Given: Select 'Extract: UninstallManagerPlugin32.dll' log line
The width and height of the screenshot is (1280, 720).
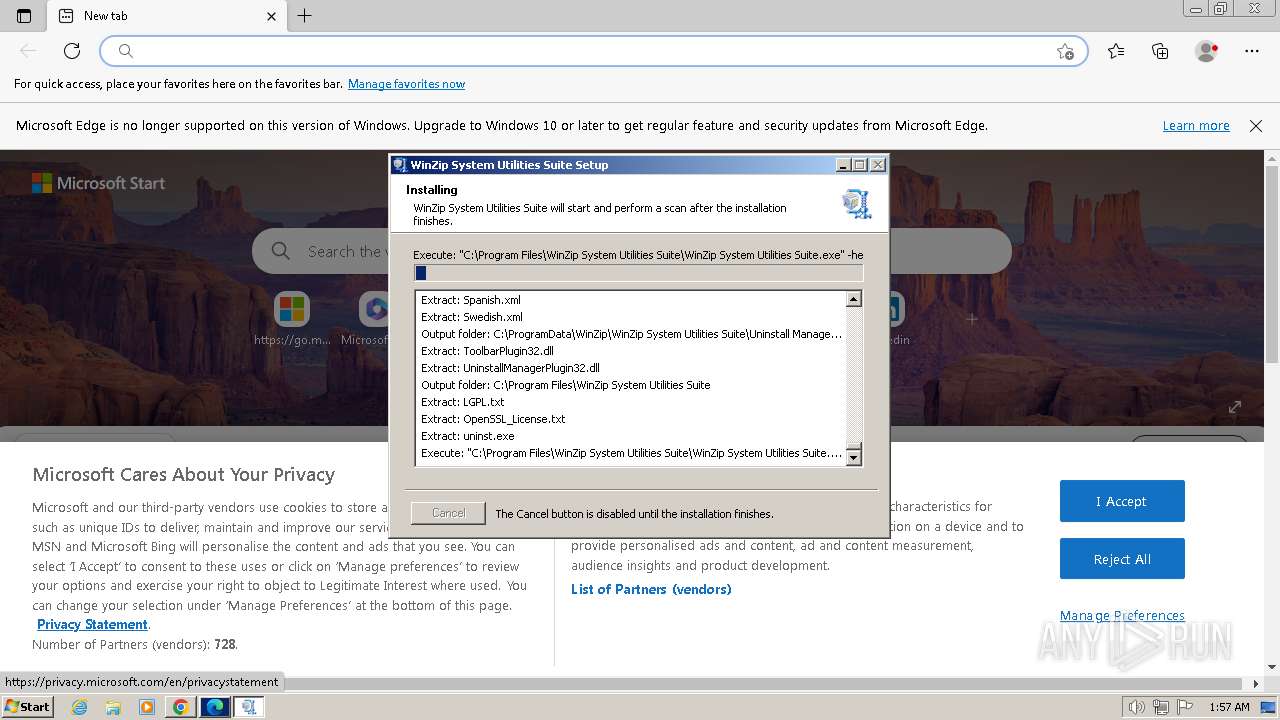Looking at the screenshot, I should 510,368.
